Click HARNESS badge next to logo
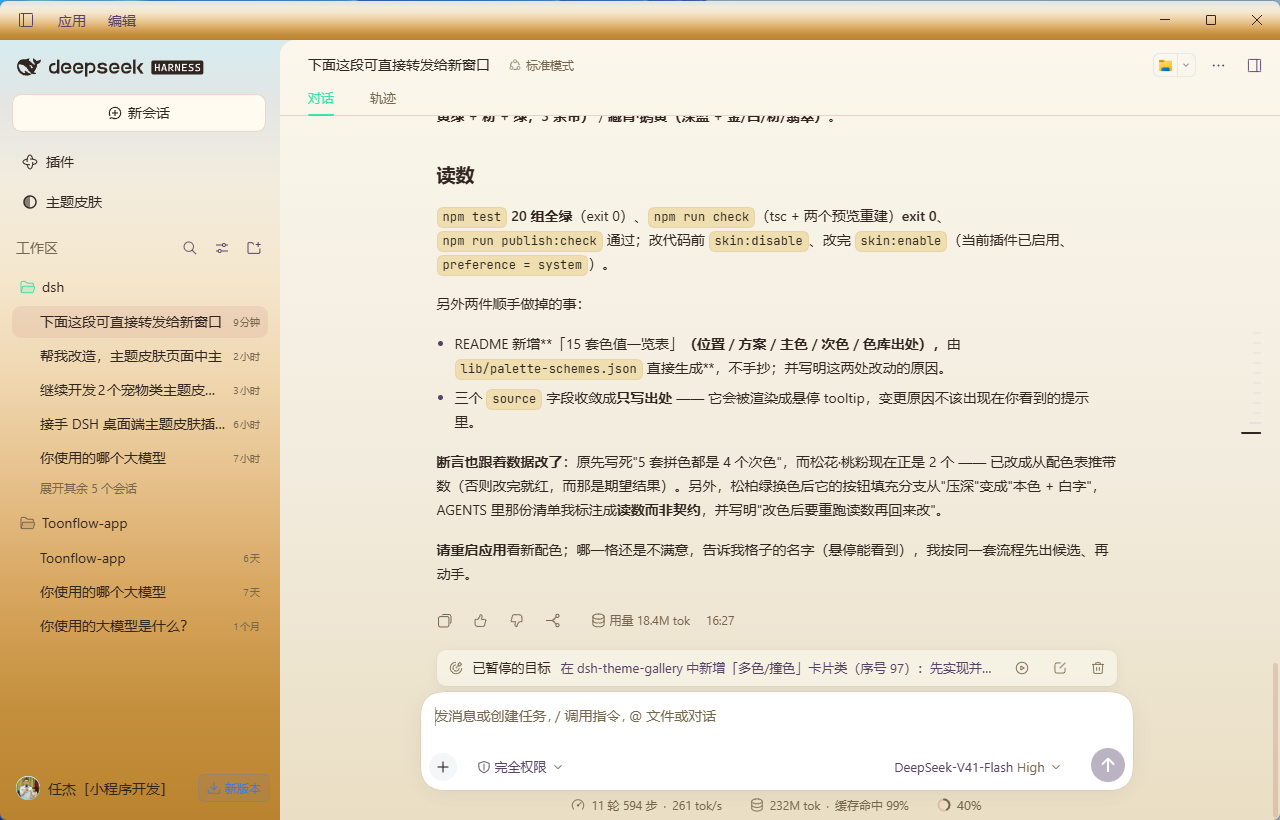This screenshot has width=1280, height=820. pos(177,68)
